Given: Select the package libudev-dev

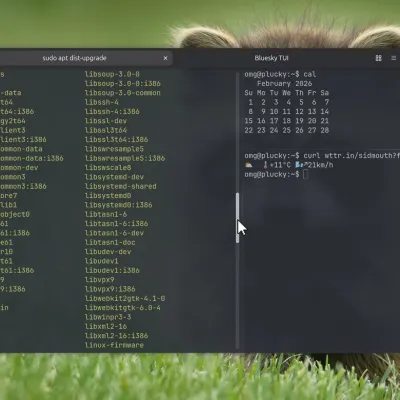Looking at the screenshot, I should point(108,252).
